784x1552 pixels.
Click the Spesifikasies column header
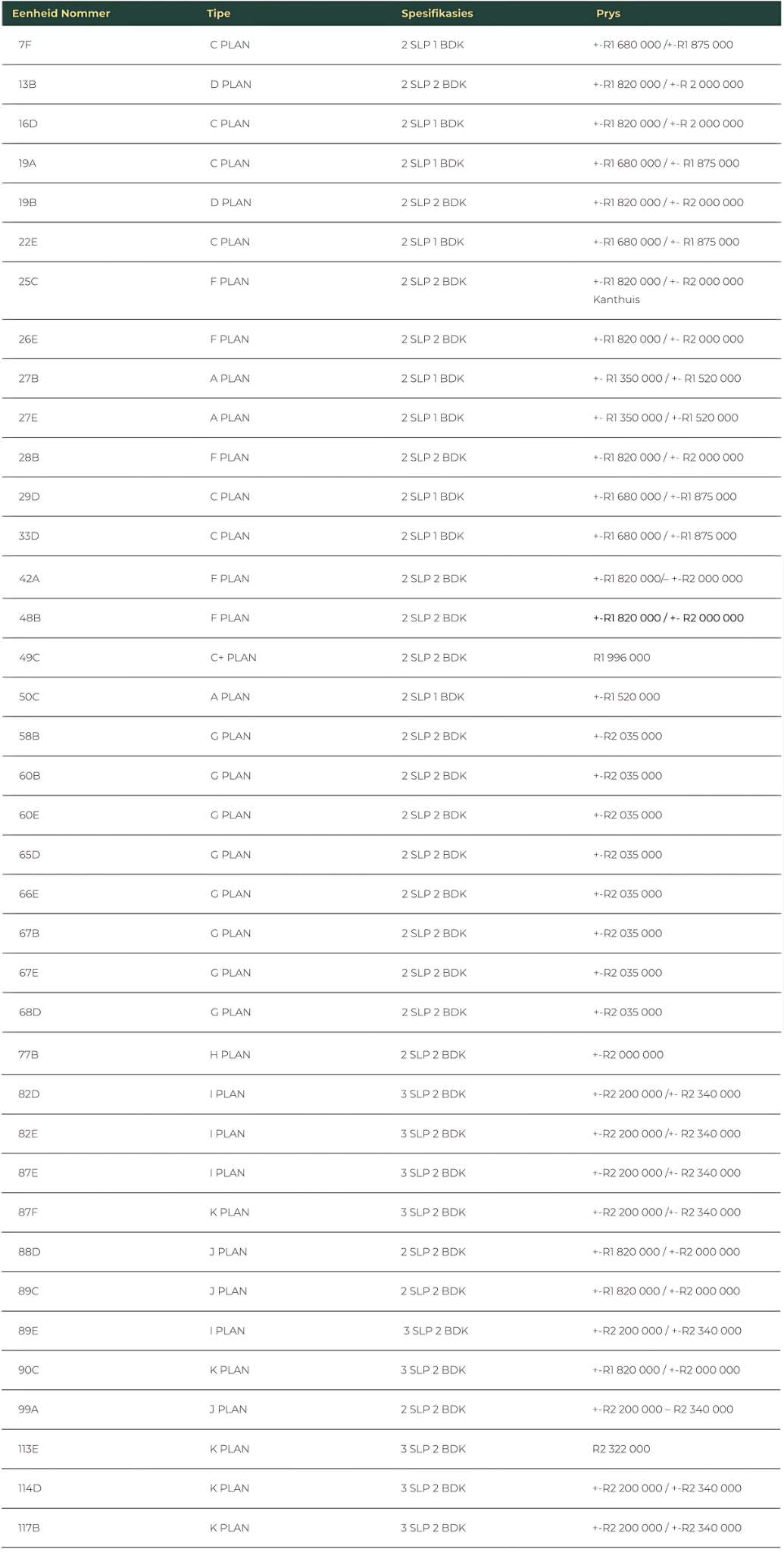click(x=437, y=14)
